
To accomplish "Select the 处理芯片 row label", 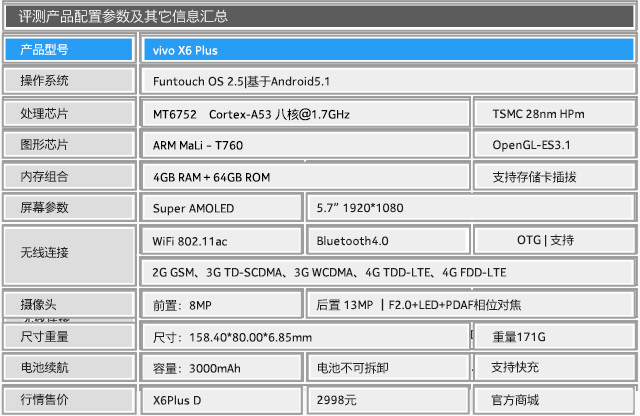I will (x=68, y=115).
